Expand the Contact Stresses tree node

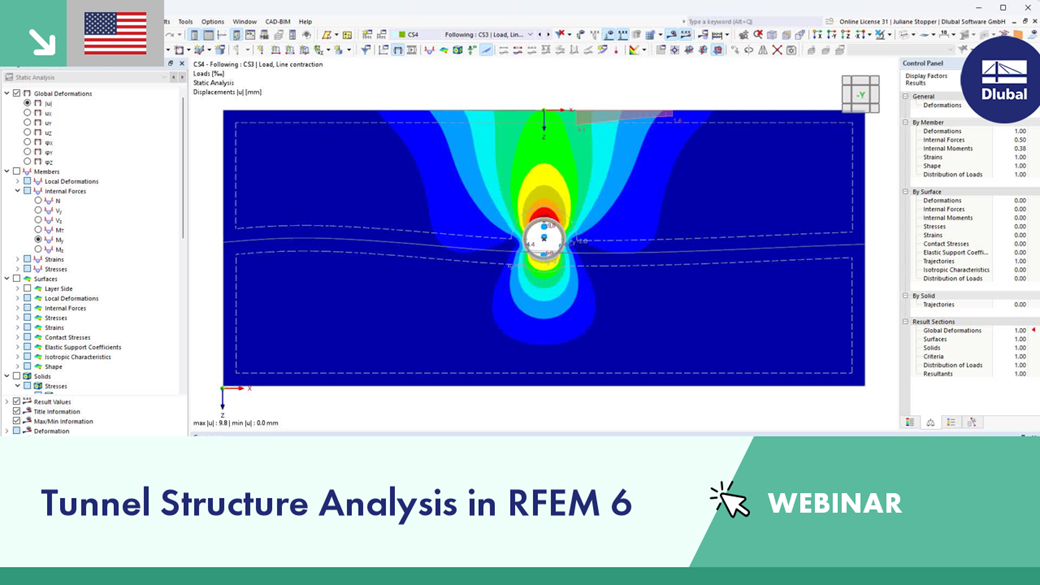click(18, 338)
